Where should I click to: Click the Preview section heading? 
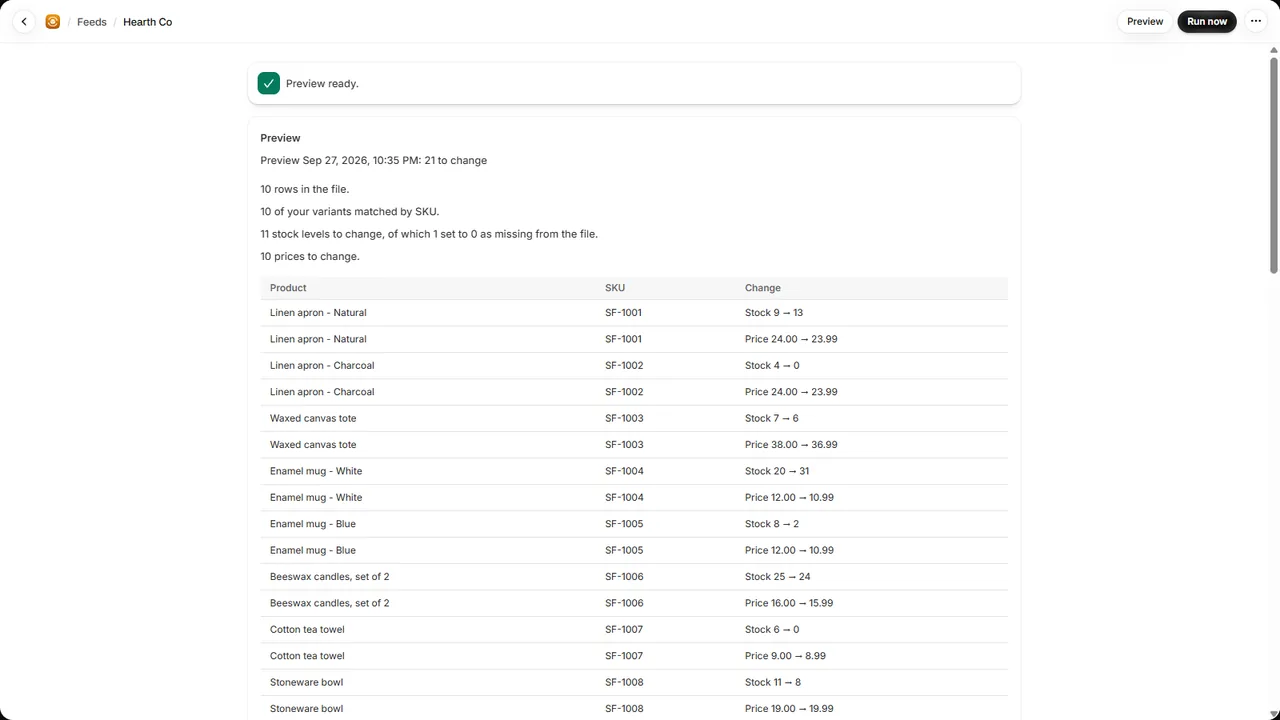(x=280, y=138)
